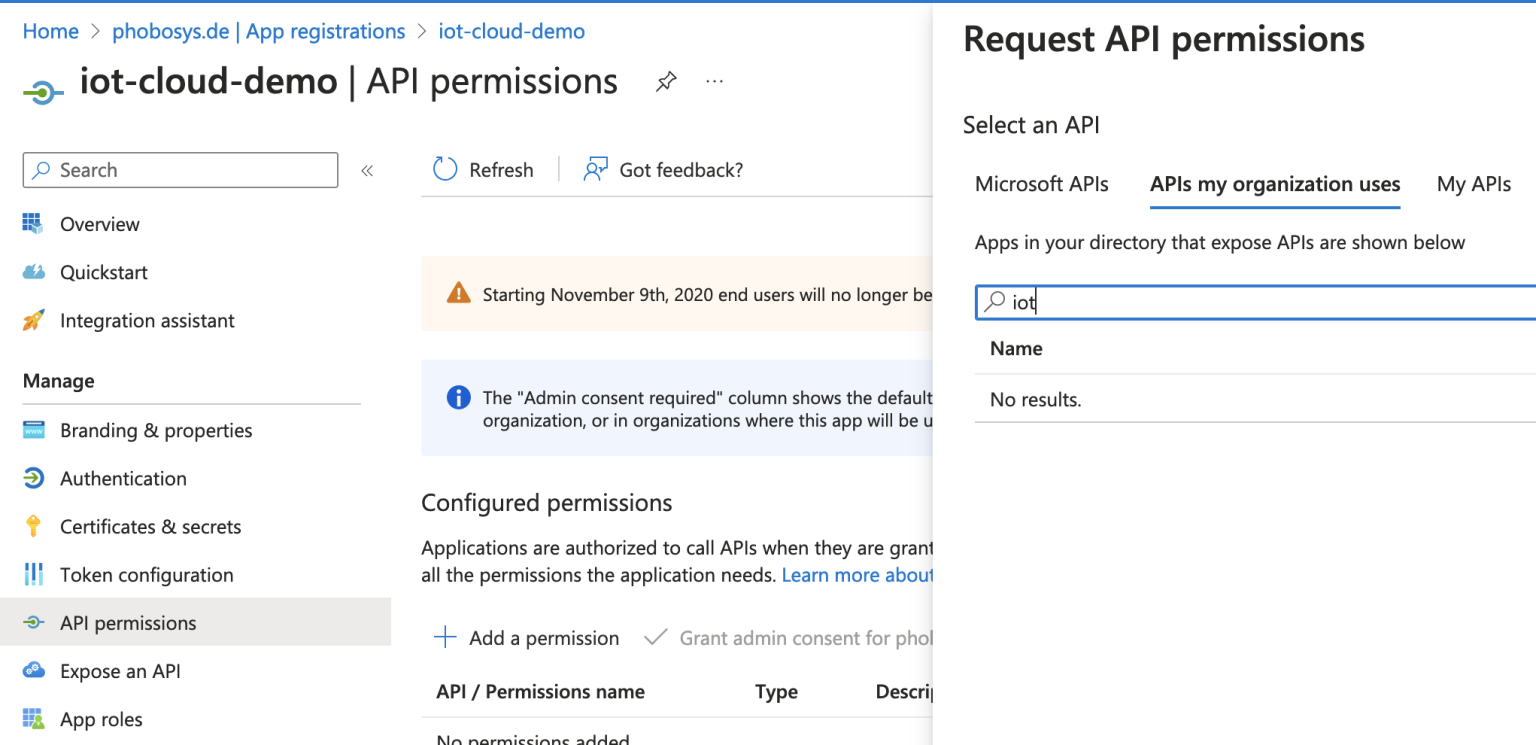The height and width of the screenshot is (745, 1536).
Task: Collapse the left sidebar with the double chevron
Action: click(x=367, y=170)
